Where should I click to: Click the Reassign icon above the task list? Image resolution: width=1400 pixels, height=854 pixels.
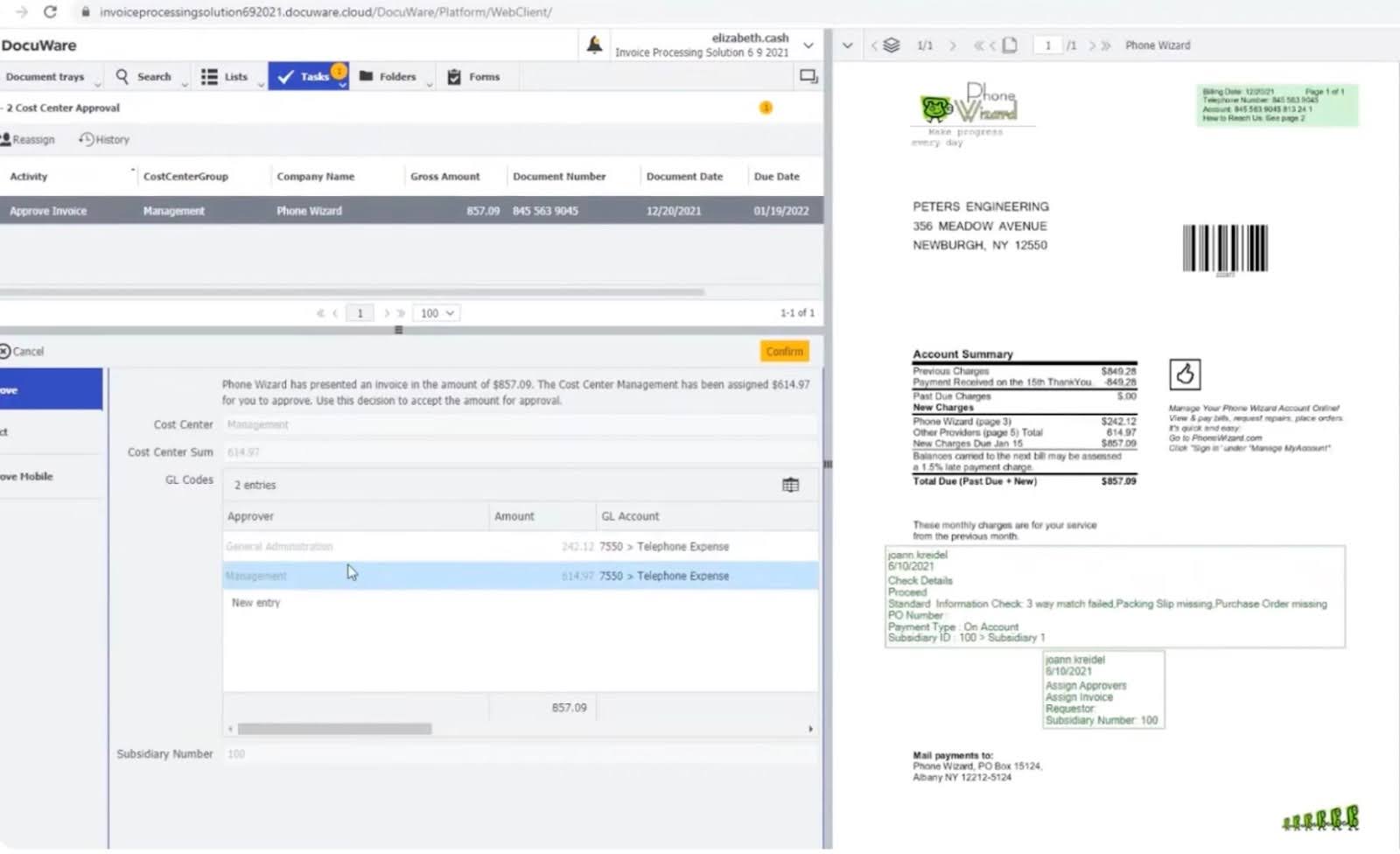[8, 139]
